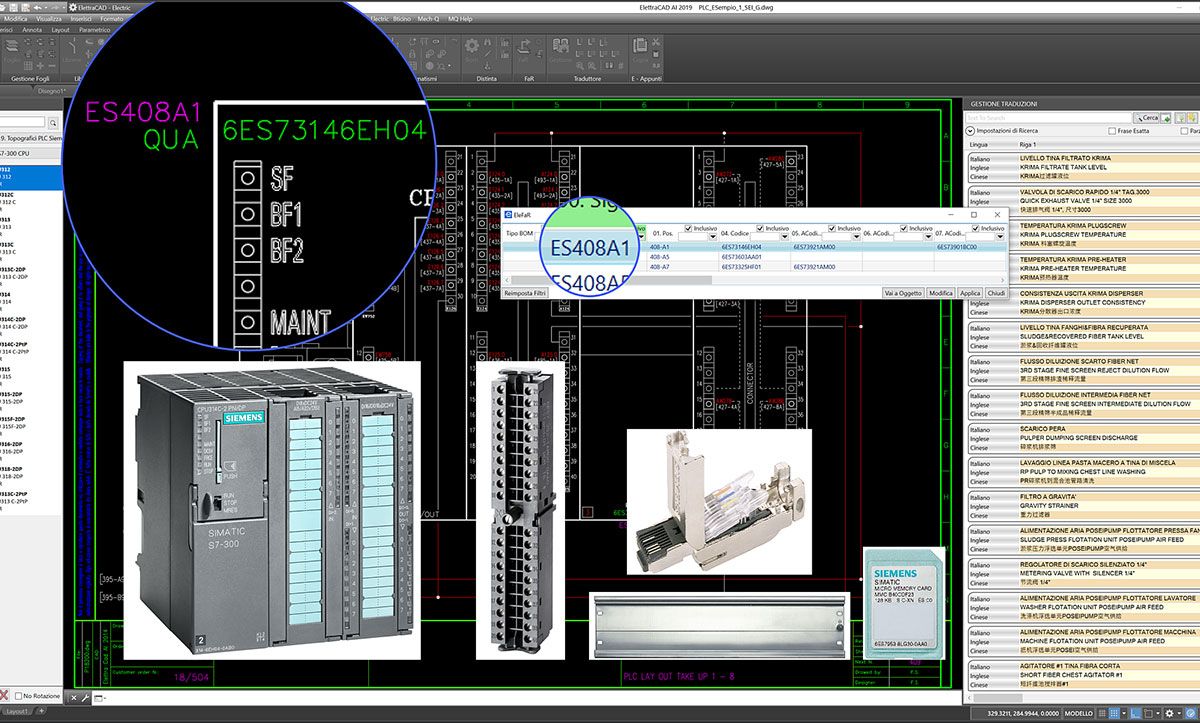This screenshot has width=1200, height=723.
Task: Select translation KRIMA FILTRATE TANK LEVEL
Action: [1065, 167]
